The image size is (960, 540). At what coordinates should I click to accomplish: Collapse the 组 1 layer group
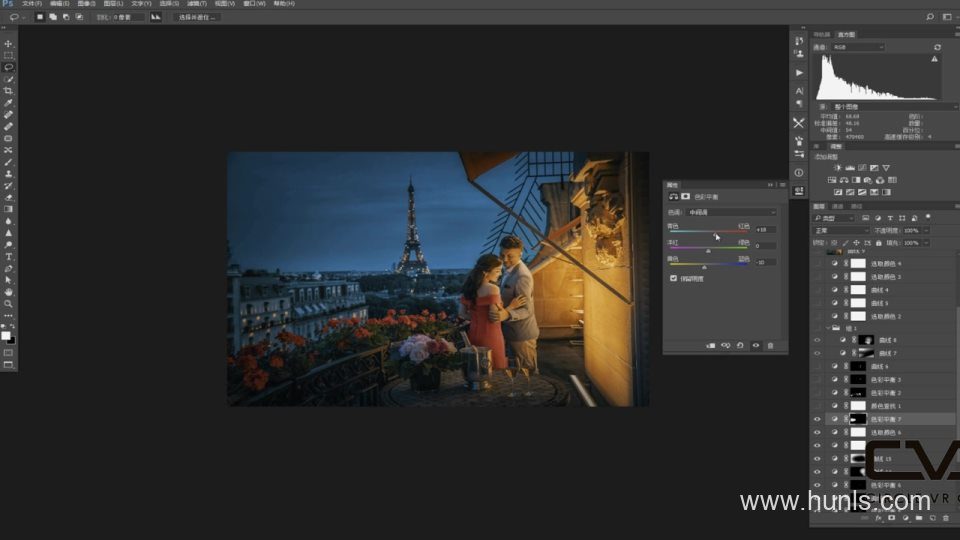tap(826, 328)
